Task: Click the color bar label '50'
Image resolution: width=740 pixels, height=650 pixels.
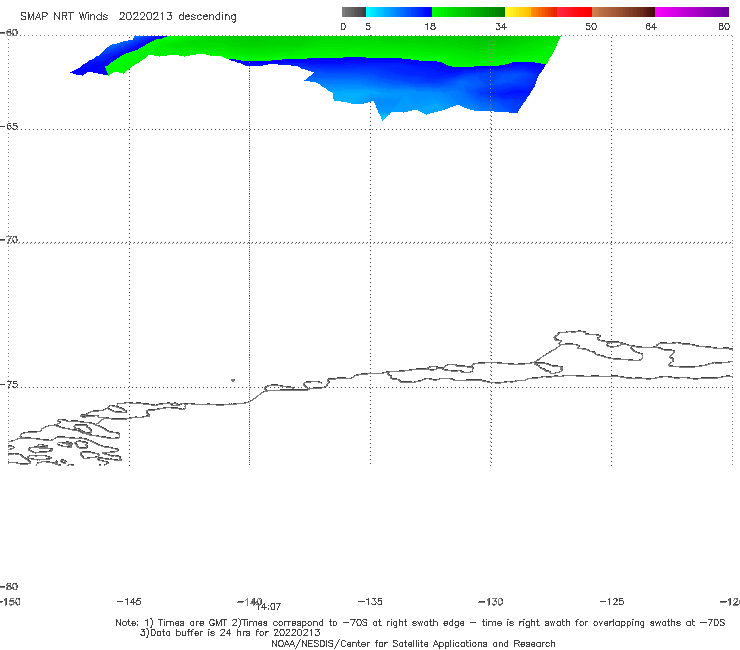Action: click(591, 27)
